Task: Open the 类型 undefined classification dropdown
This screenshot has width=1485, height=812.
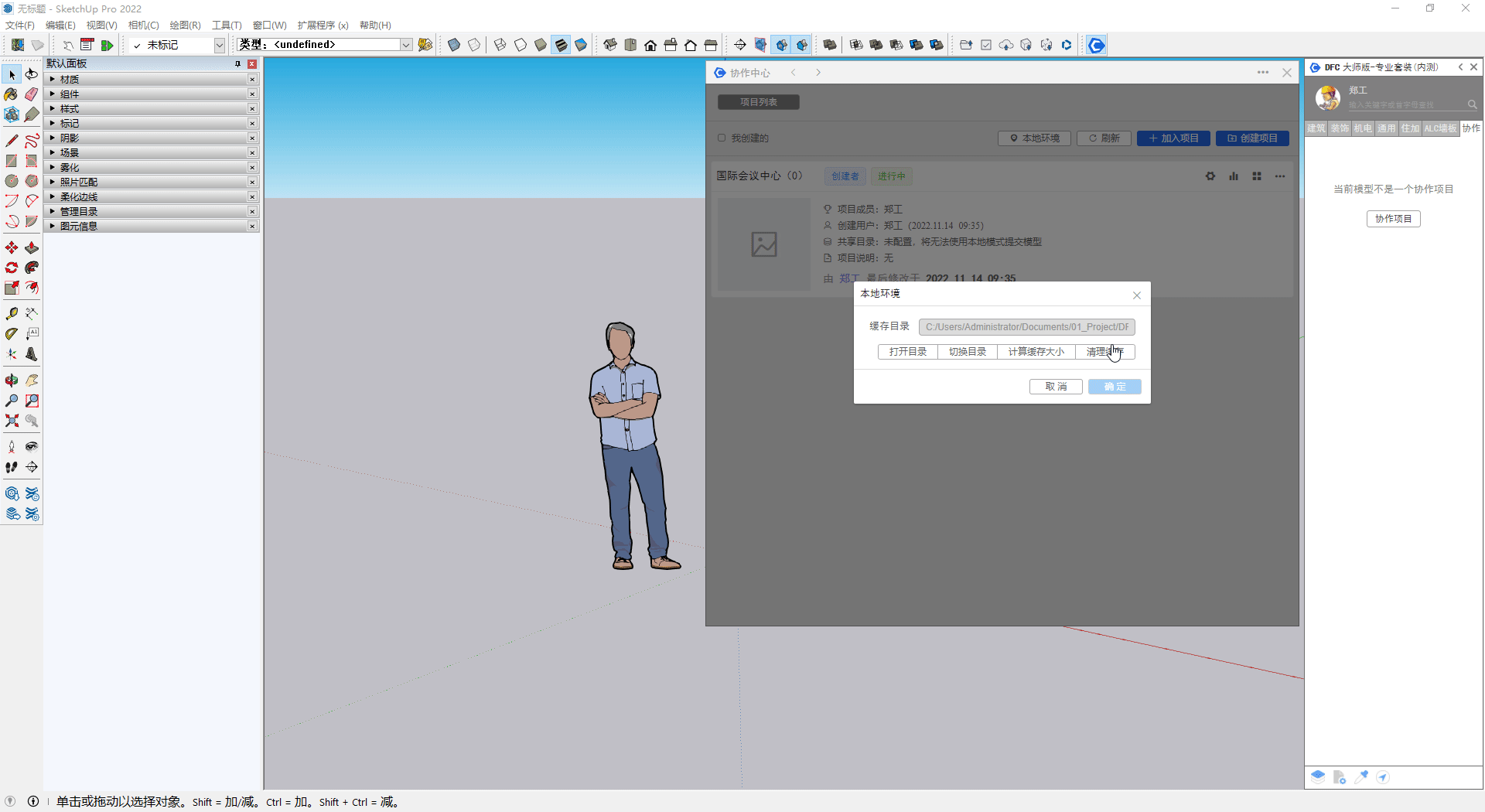Action: 405,45
